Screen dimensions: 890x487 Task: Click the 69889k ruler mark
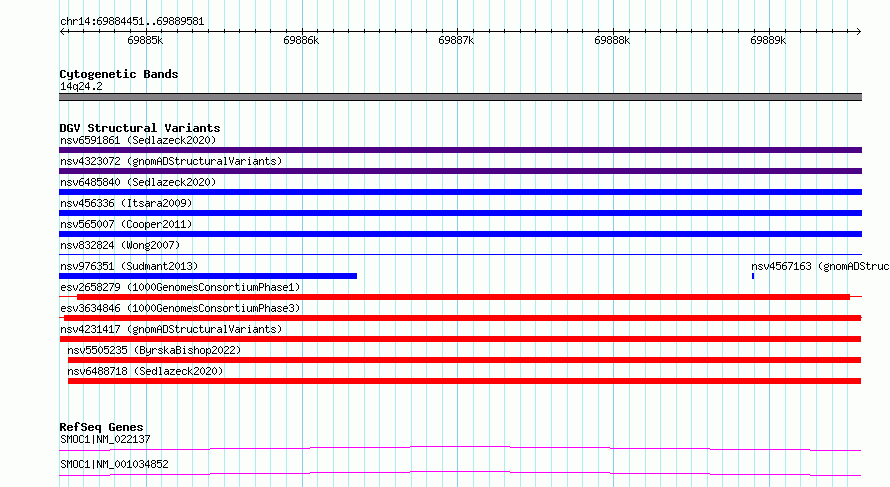tap(768, 40)
